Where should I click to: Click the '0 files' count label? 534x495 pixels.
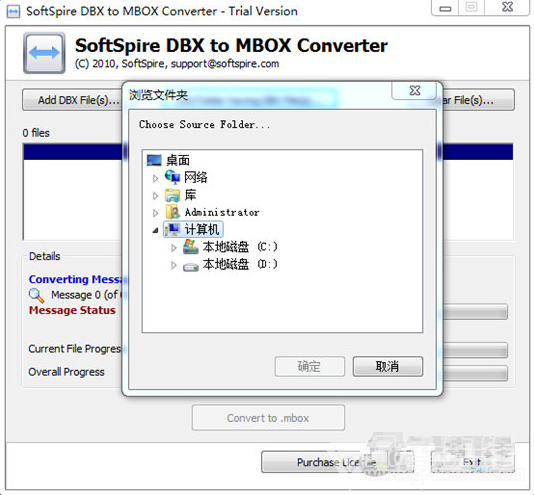[x=36, y=133]
